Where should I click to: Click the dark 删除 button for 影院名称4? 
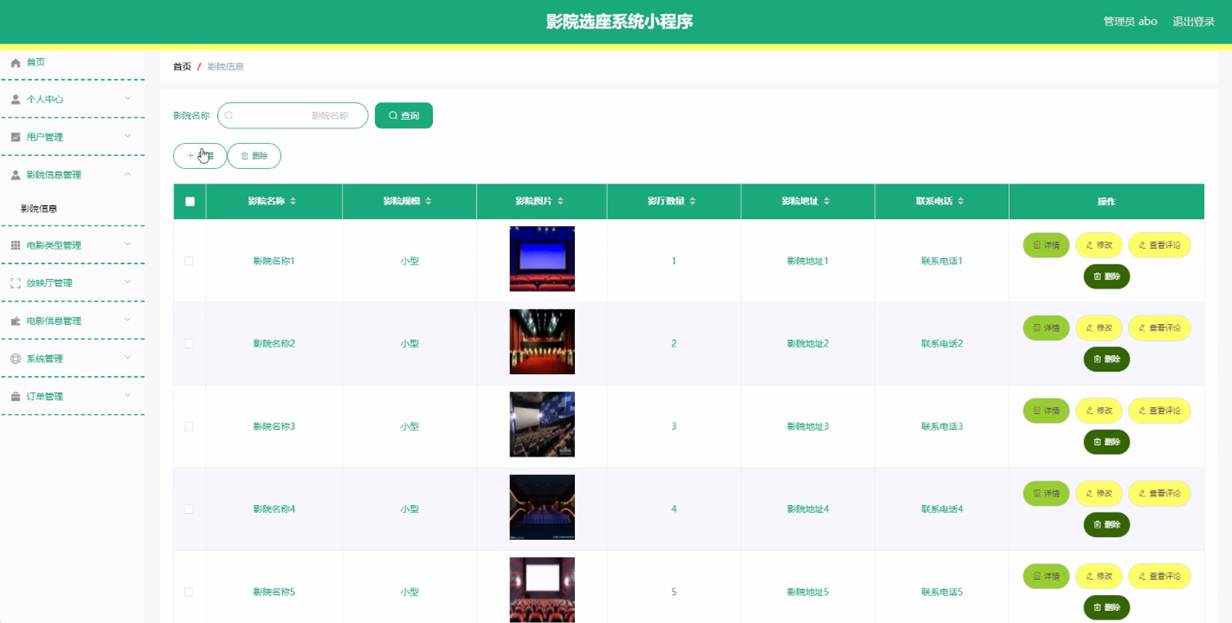(1107, 524)
